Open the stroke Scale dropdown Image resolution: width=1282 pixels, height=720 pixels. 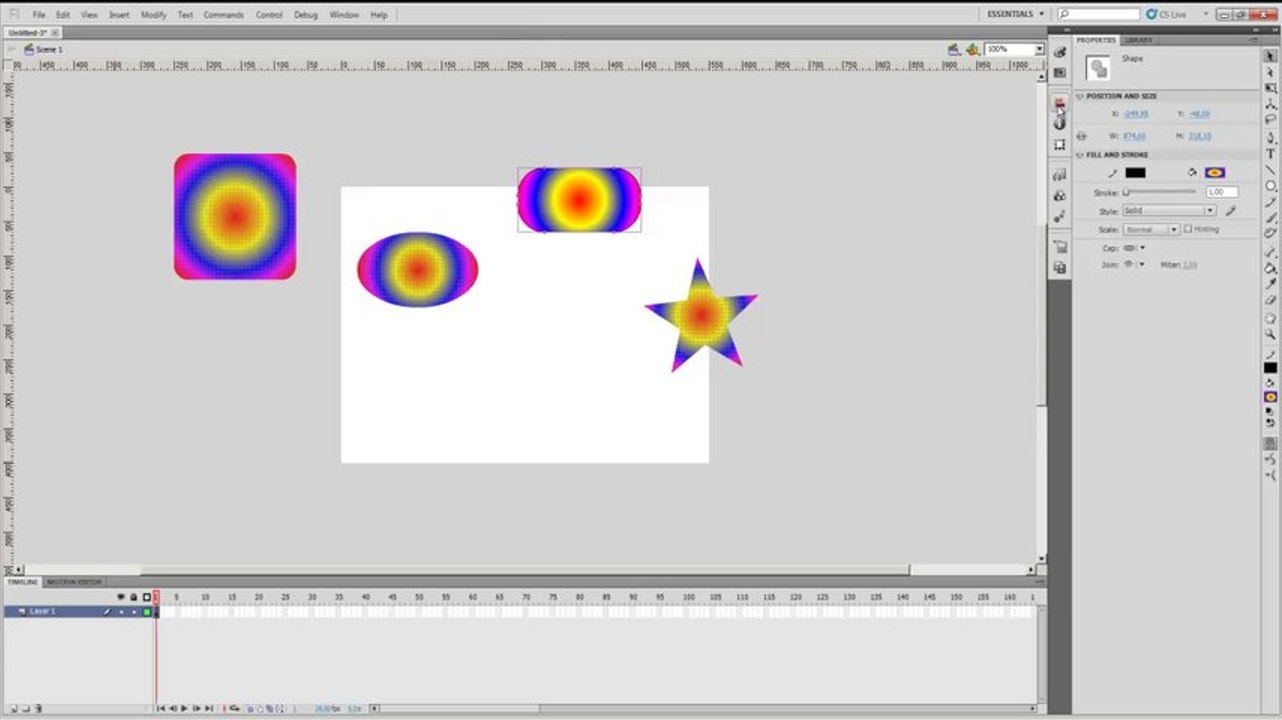point(1151,229)
